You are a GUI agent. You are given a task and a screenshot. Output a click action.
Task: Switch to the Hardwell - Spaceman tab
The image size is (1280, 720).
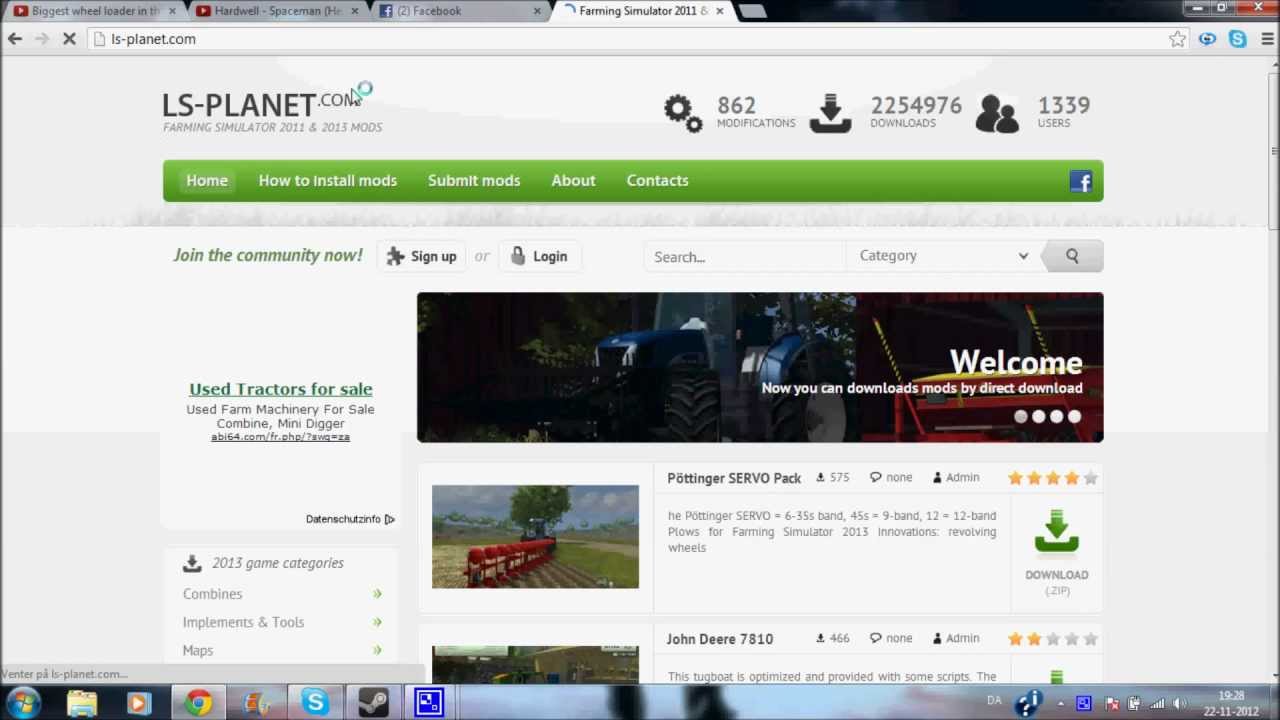[x=277, y=11]
